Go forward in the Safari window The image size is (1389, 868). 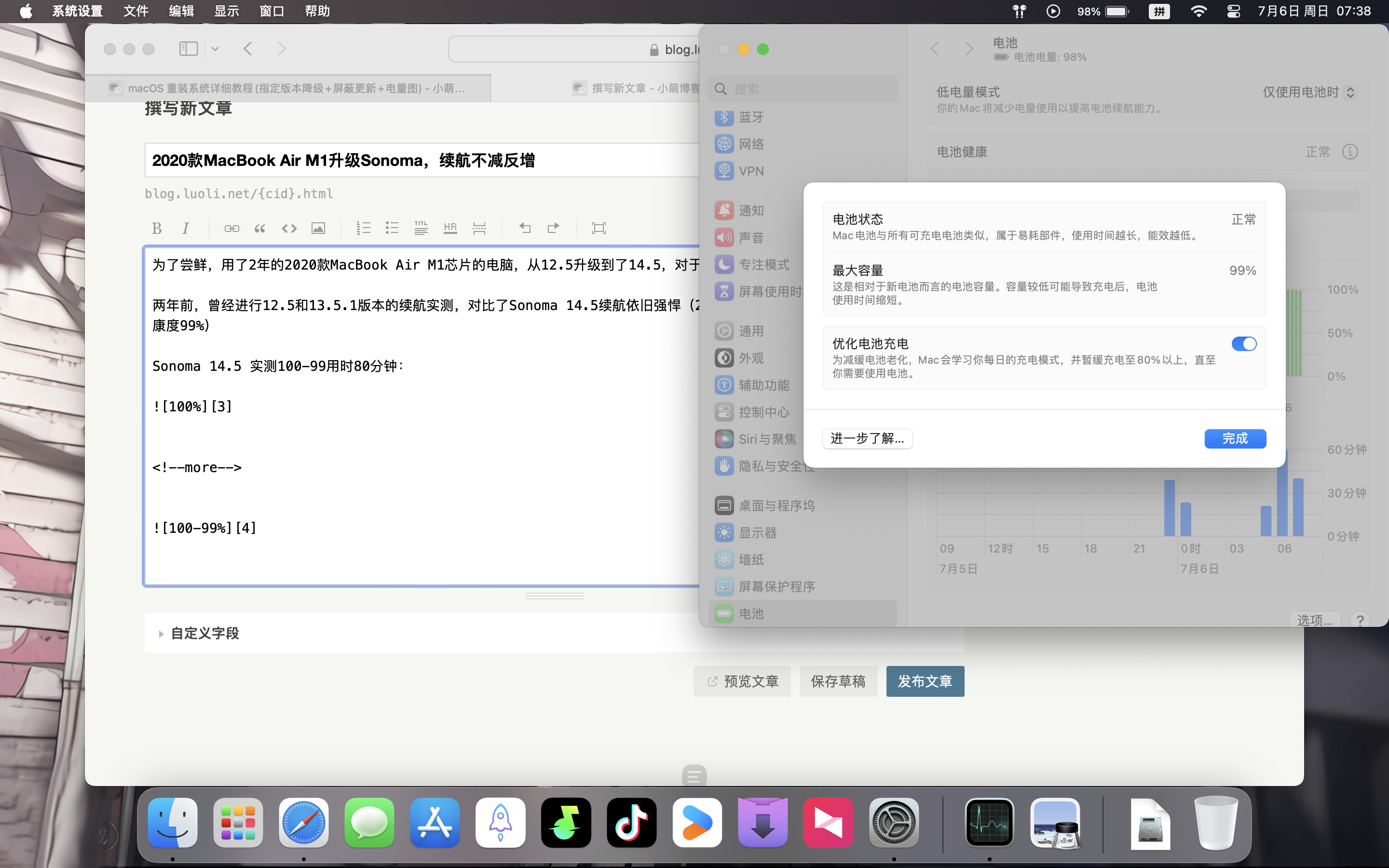click(281, 49)
